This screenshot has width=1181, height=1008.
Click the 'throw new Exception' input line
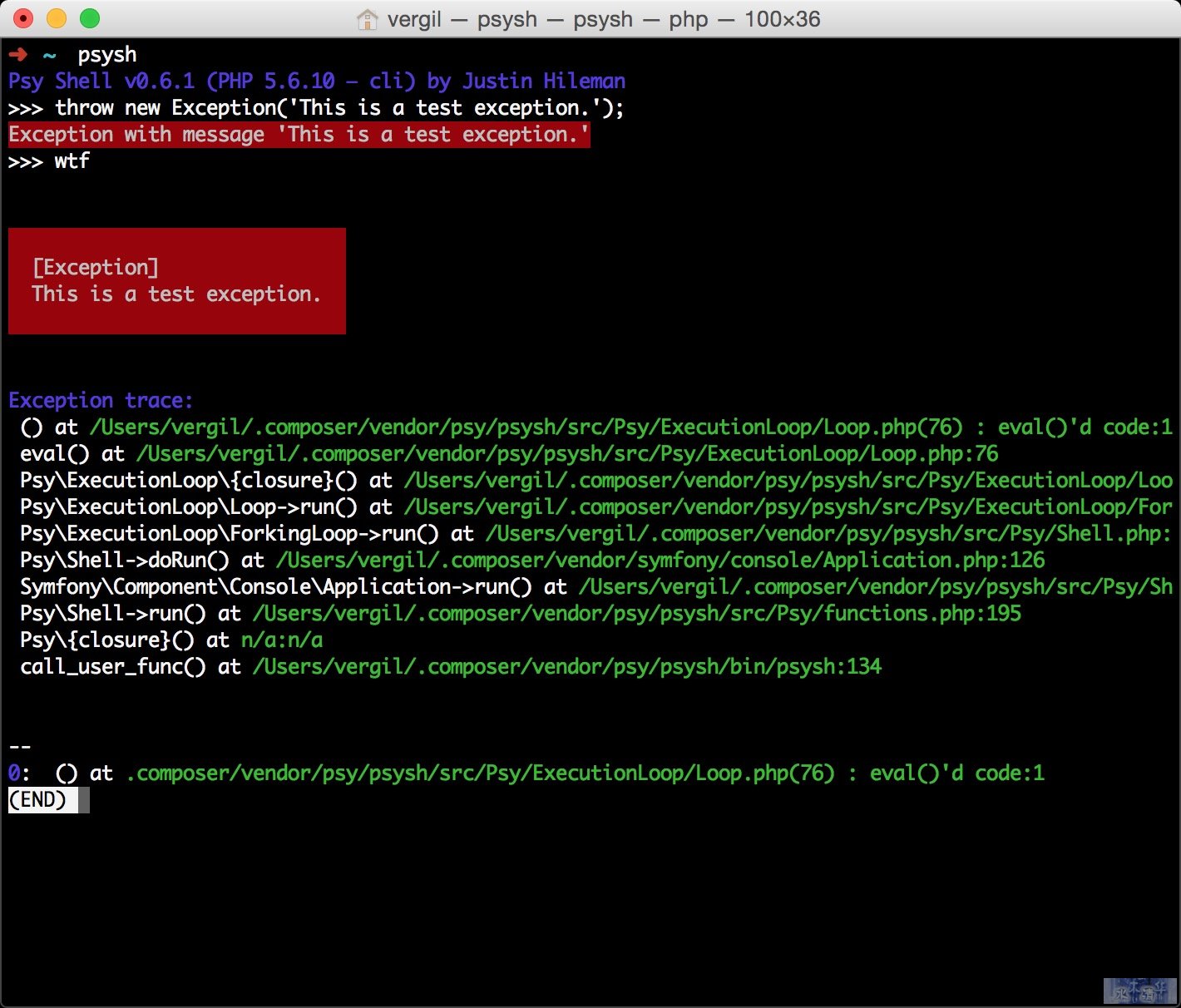pyautogui.click(x=316, y=108)
